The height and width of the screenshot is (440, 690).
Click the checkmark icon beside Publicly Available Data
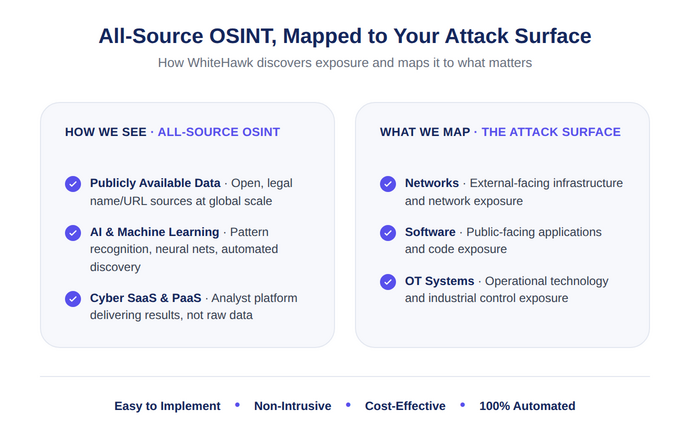pos(73,184)
